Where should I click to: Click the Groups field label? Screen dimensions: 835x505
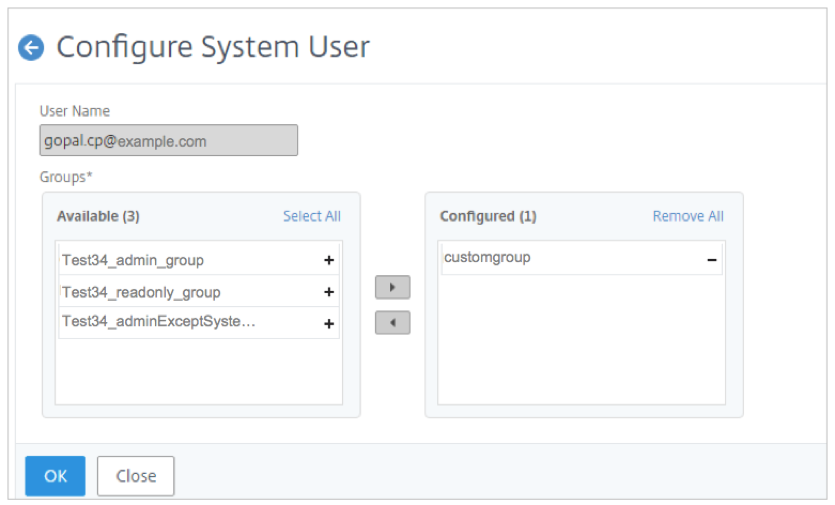tap(62, 176)
